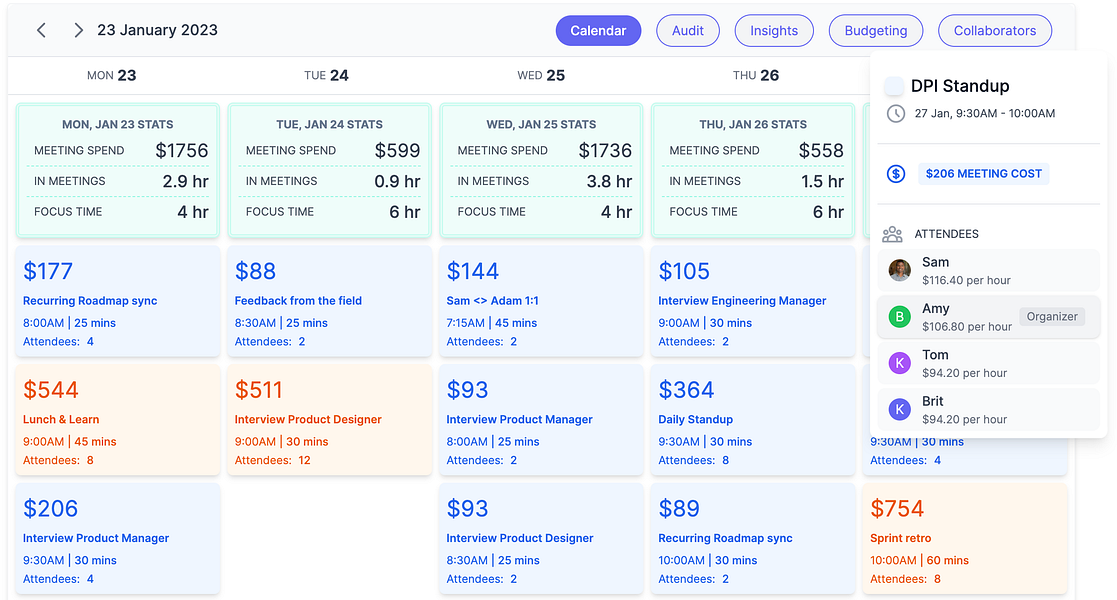Click the attendees group icon
The image size is (1117, 600).
pos(892,234)
